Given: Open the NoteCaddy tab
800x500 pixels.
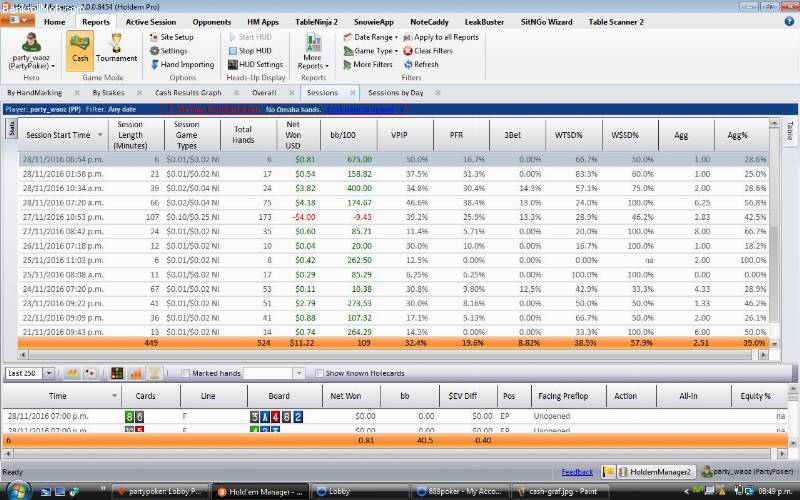Looking at the screenshot, I should point(429,22).
